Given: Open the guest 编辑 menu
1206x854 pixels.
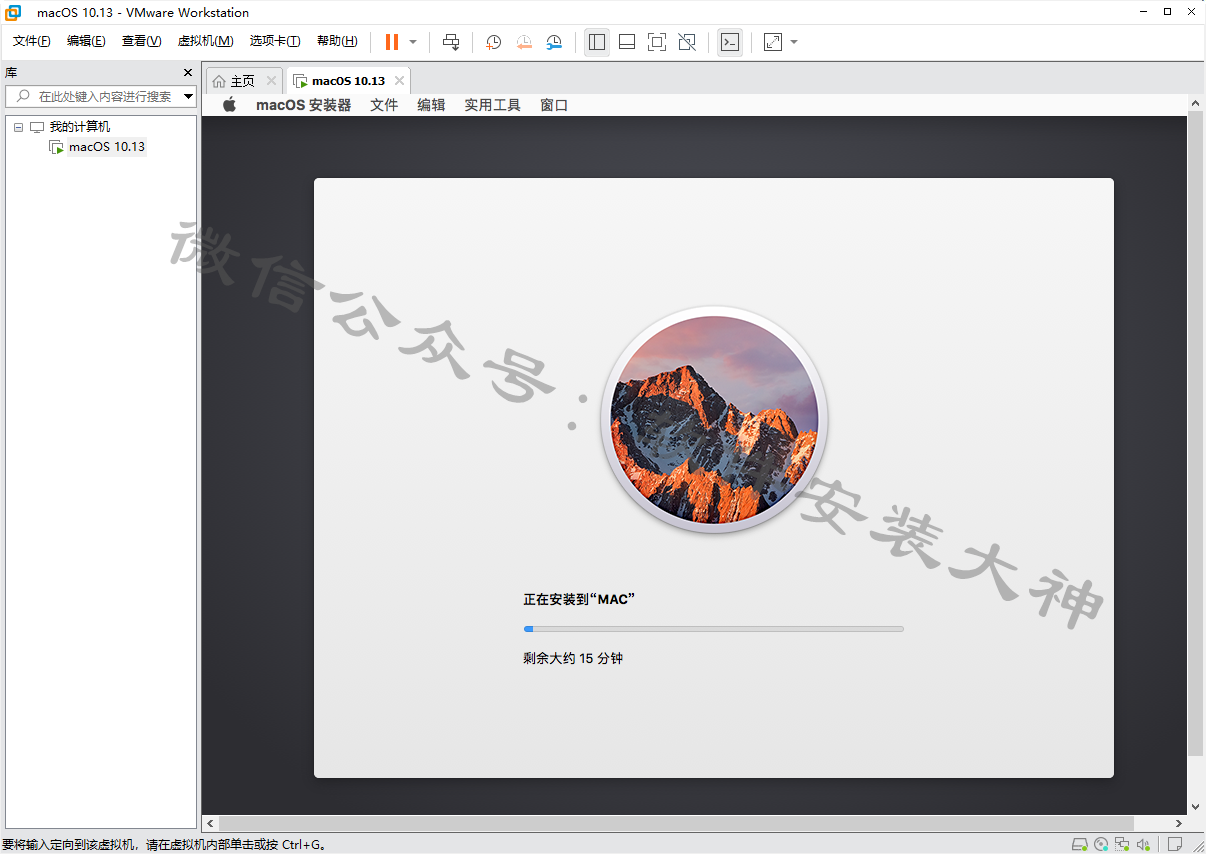Looking at the screenshot, I should pyautogui.click(x=431, y=105).
